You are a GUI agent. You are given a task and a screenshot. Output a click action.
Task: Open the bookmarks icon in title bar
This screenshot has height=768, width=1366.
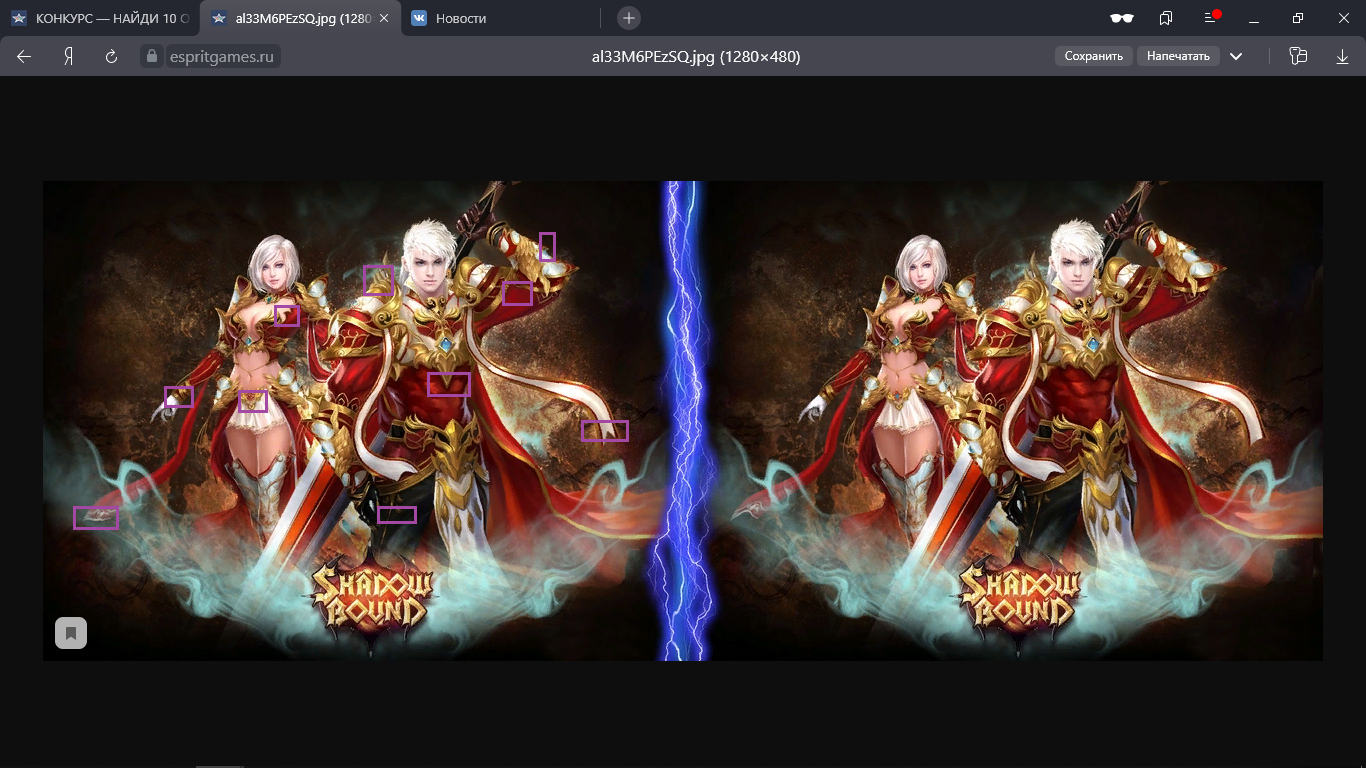tap(1166, 18)
